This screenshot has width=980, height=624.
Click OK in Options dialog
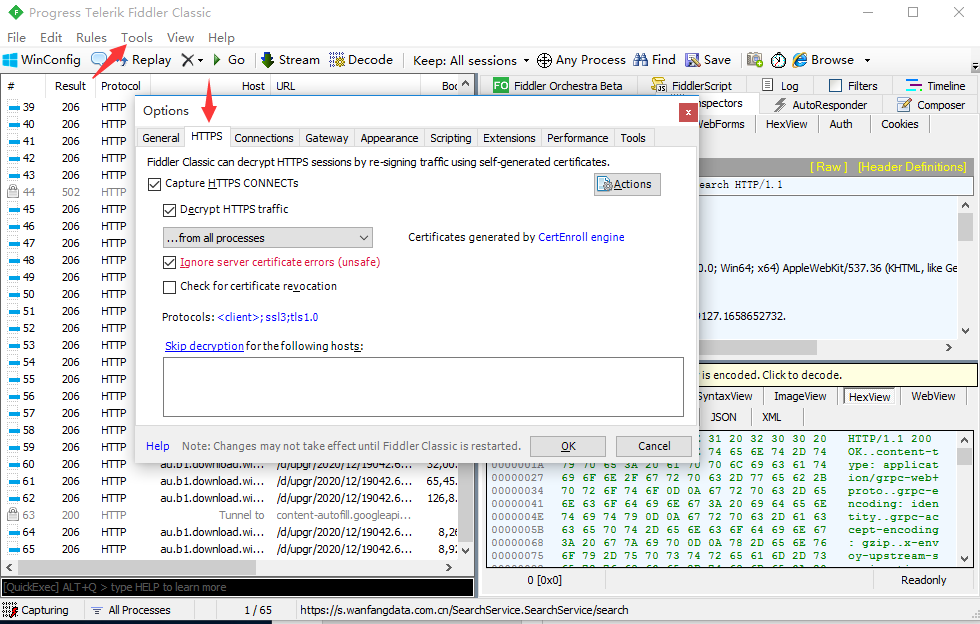pyautogui.click(x=568, y=446)
